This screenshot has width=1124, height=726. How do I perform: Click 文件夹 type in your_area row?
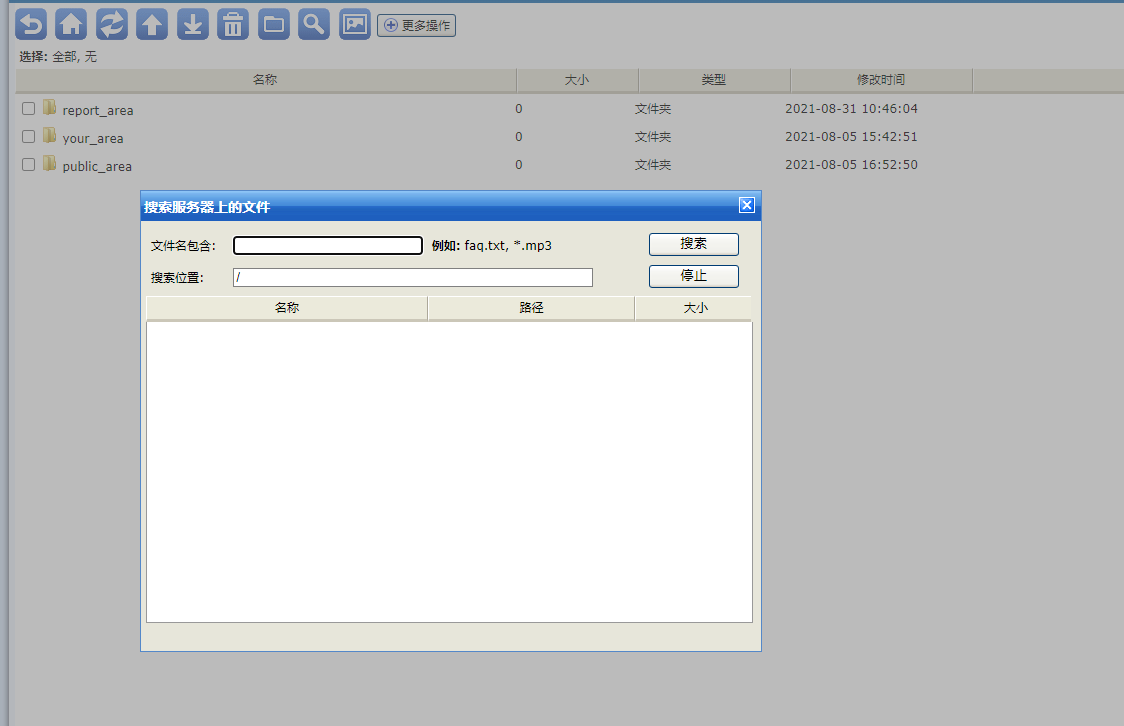pos(653,137)
